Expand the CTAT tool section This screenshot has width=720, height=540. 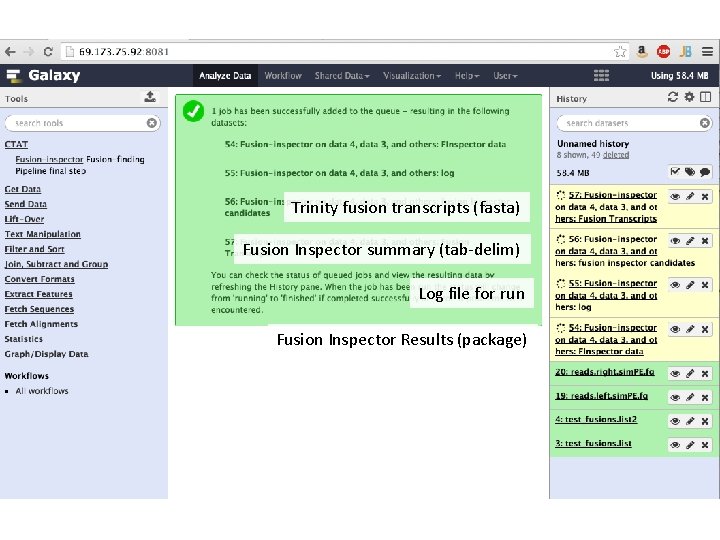click(x=16, y=144)
